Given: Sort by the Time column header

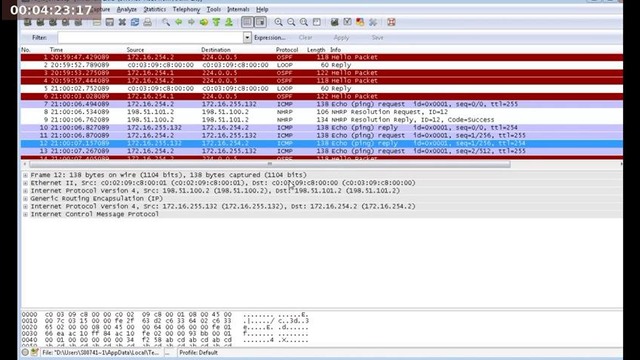Looking at the screenshot, I should [56, 50].
